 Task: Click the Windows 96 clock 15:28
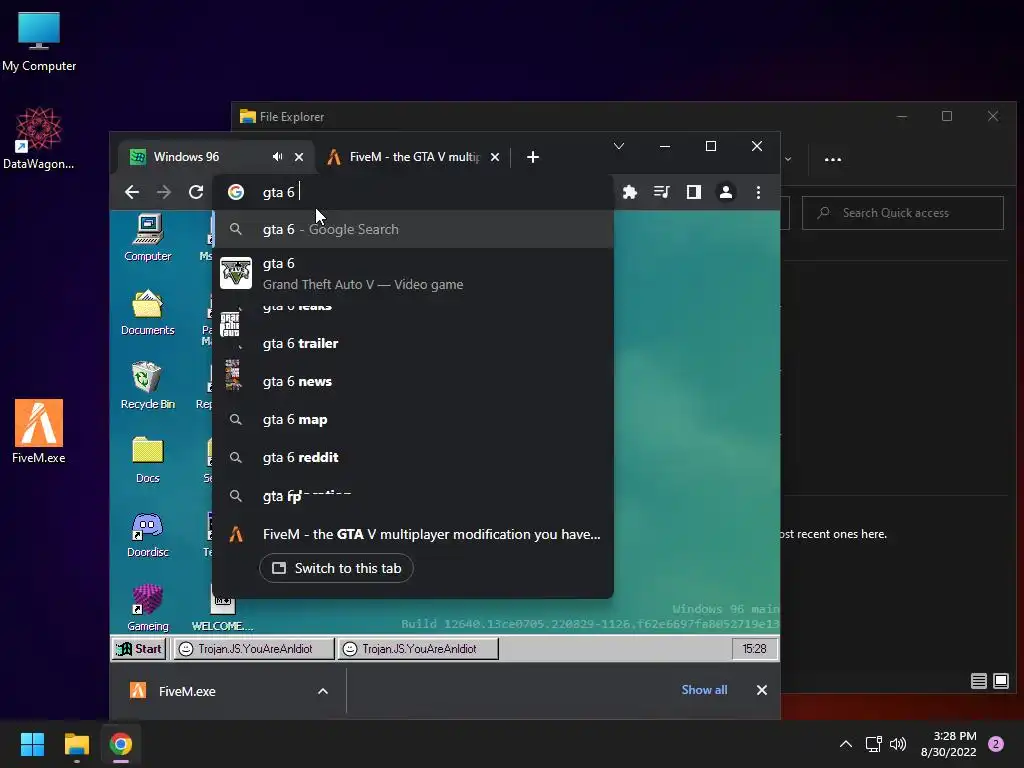[x=754, y=648]
